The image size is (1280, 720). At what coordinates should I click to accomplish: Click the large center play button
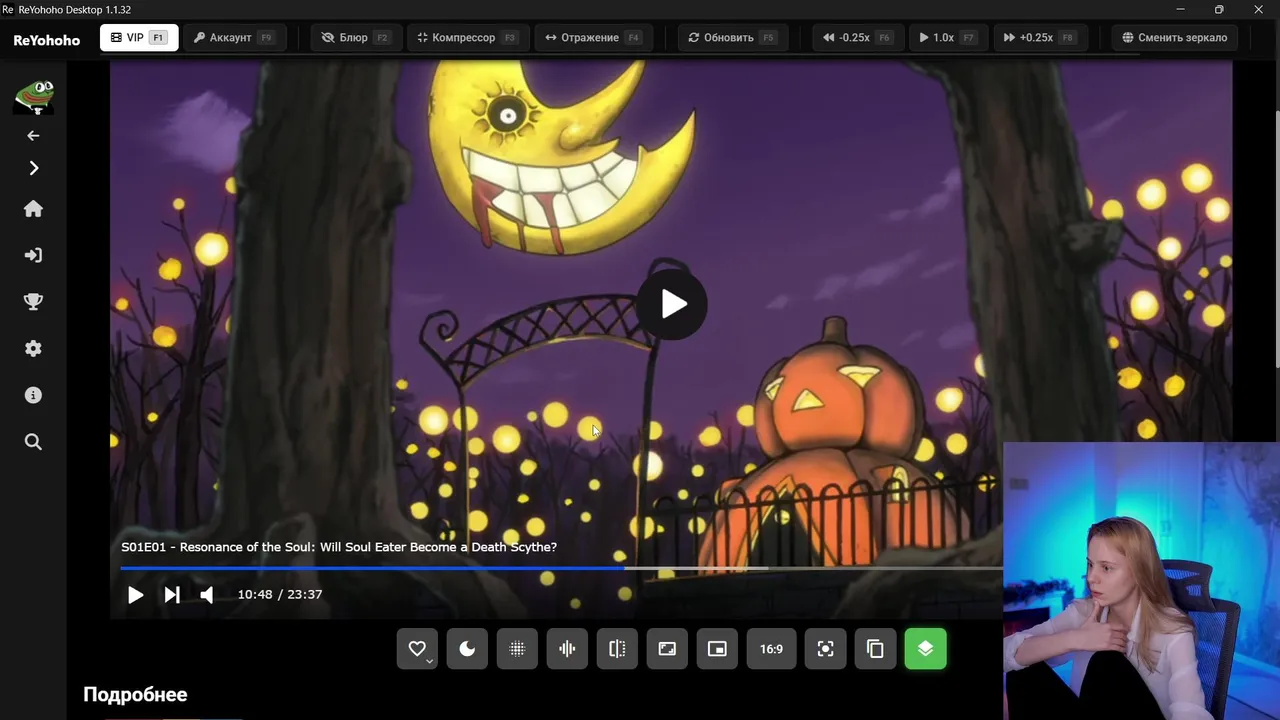(x=672, y=304)
